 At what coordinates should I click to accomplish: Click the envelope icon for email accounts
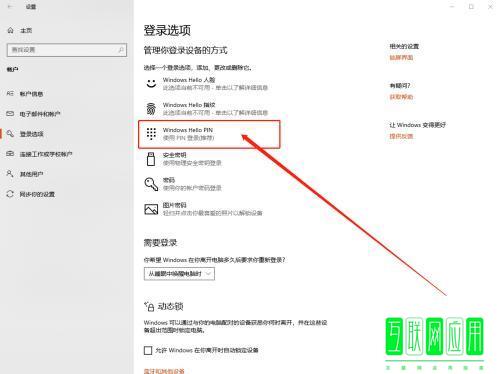tap(10, 114)
